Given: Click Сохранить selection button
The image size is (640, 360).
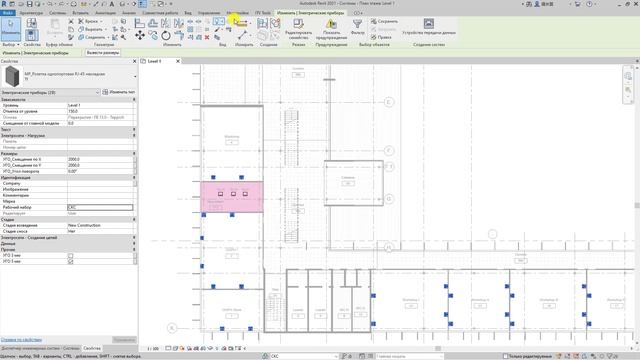Looking at the screenshot, I should pyautogui.click(x=384, y=21).
